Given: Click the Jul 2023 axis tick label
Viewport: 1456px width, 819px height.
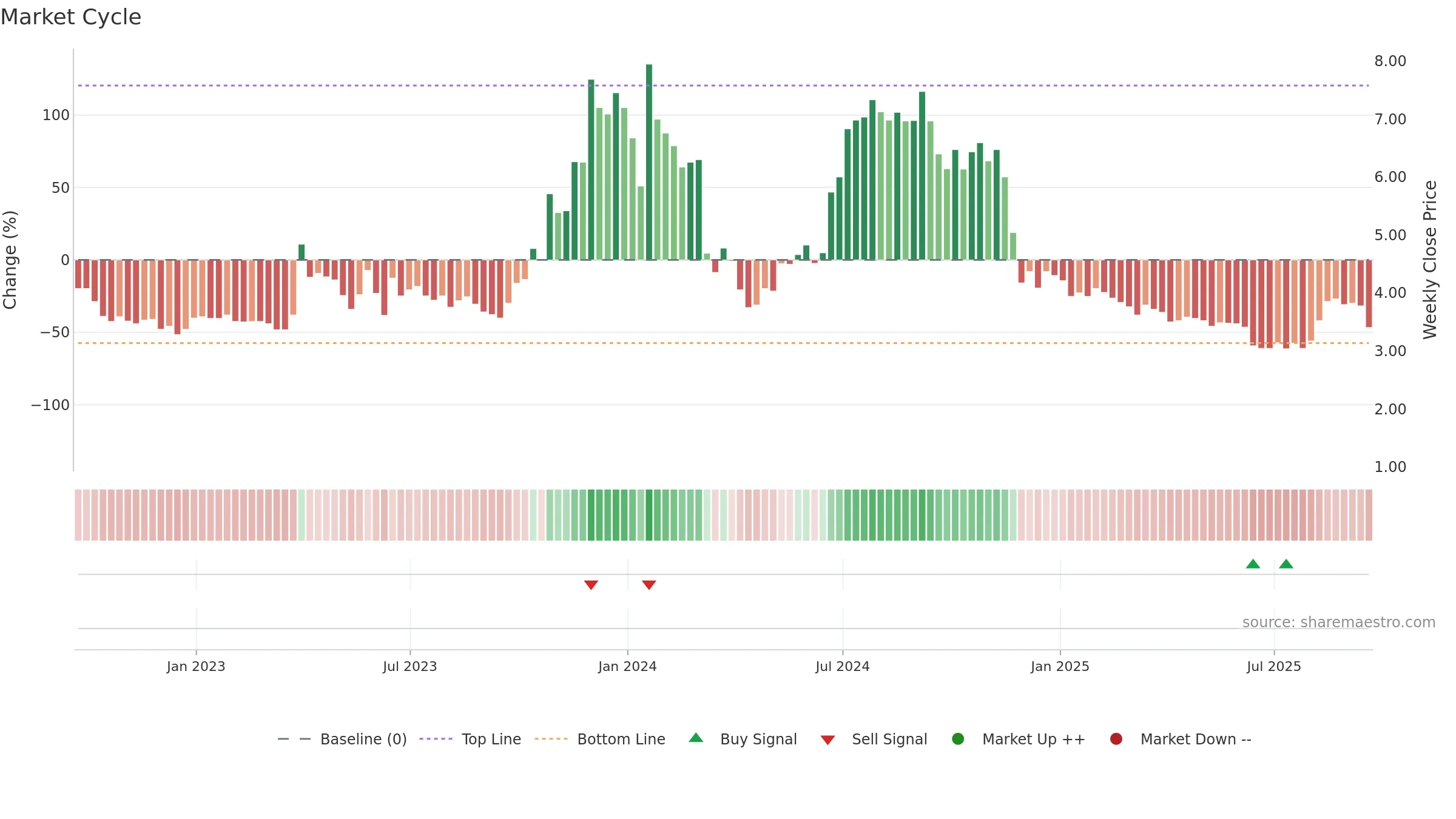Looking at the screenshot, I should [x=410, y=667].
